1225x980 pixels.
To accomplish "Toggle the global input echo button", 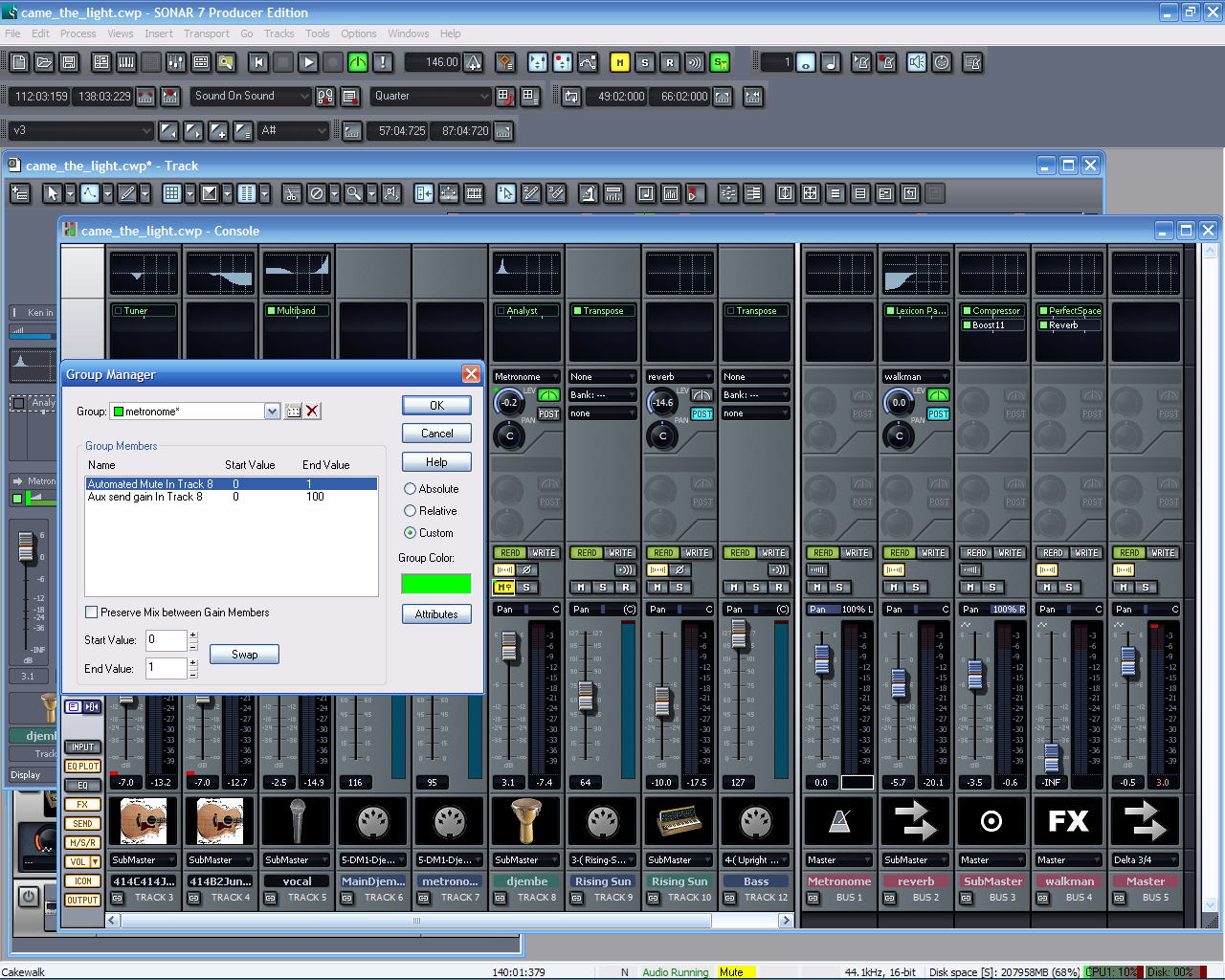I will pyautogui.click(x=695, y=62).
